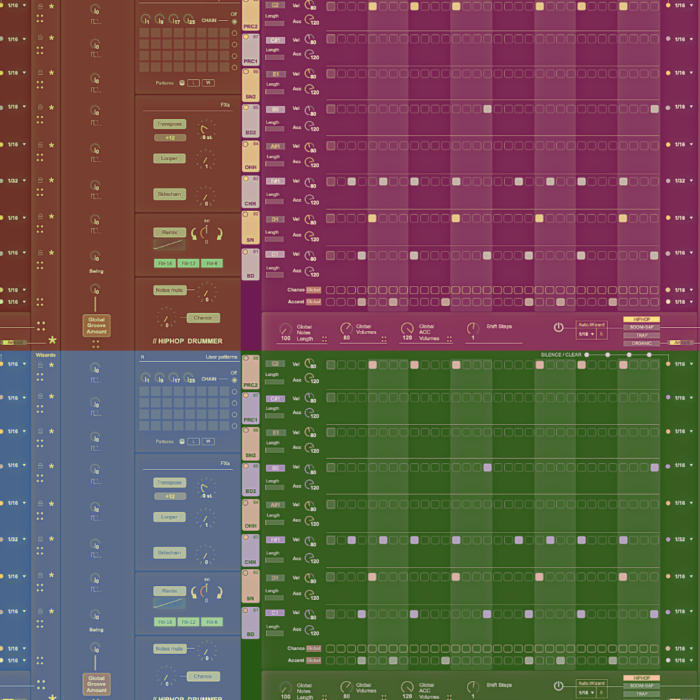
Task: Toggle first step of green PRC2 row
Action: (x=331, y=365)
